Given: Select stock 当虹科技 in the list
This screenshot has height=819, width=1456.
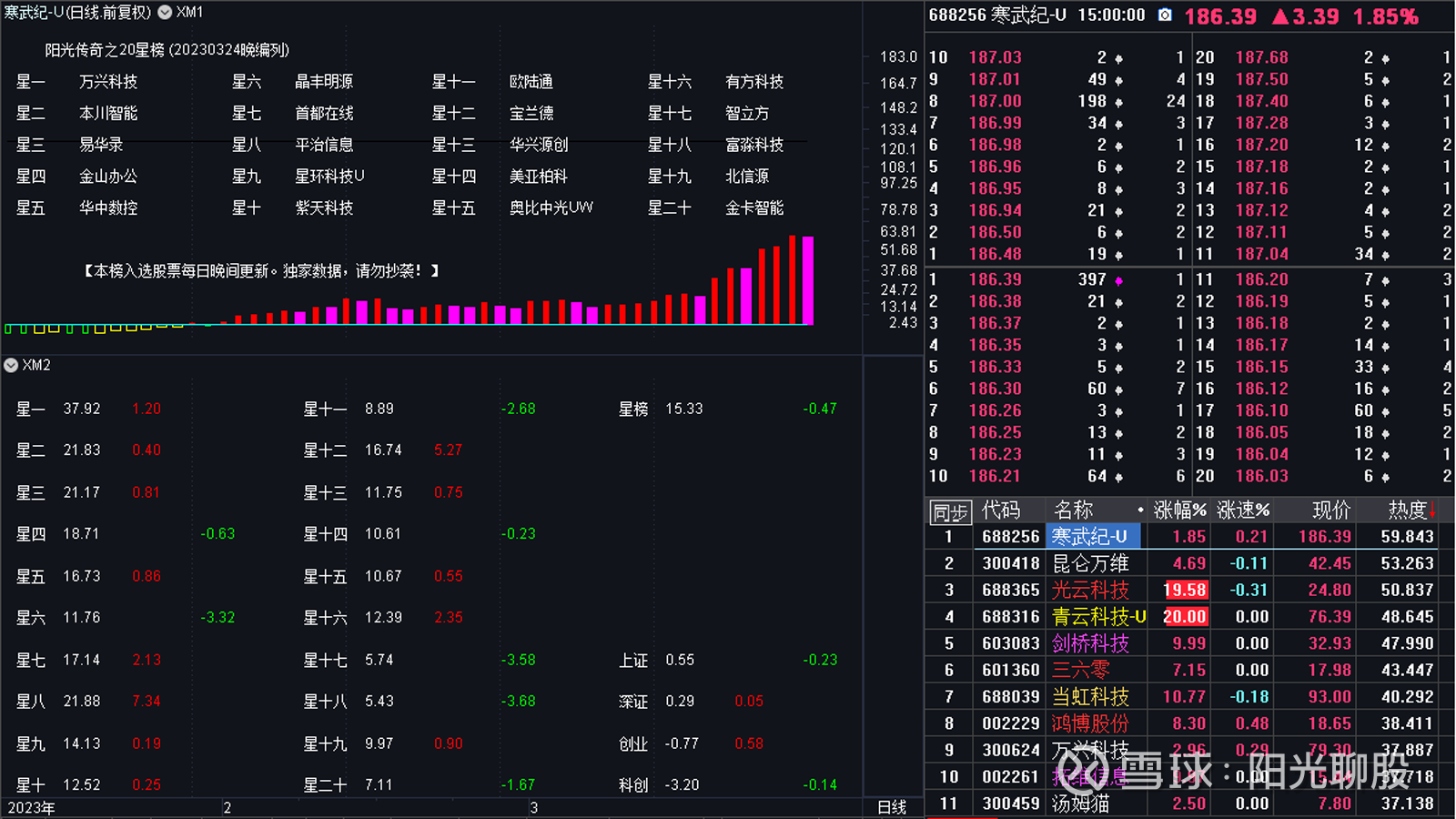Looking at the screenshot, I should (x=1090, y=697).
